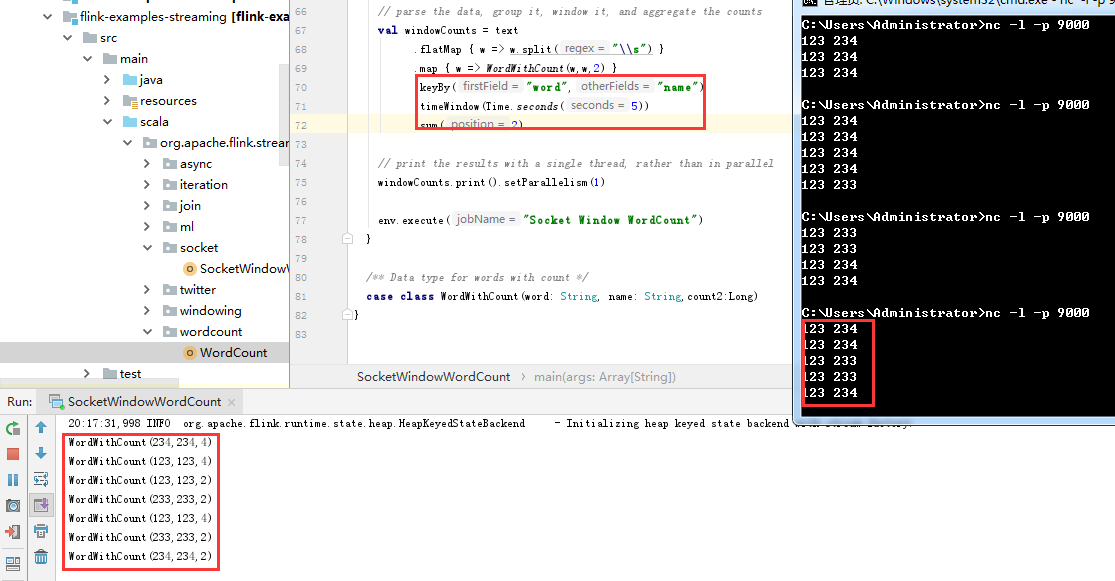The width and height of the screenshot is (1115, 581).
Task: Click the Exit icon in Run toolbar
Action: click(13, 531)
